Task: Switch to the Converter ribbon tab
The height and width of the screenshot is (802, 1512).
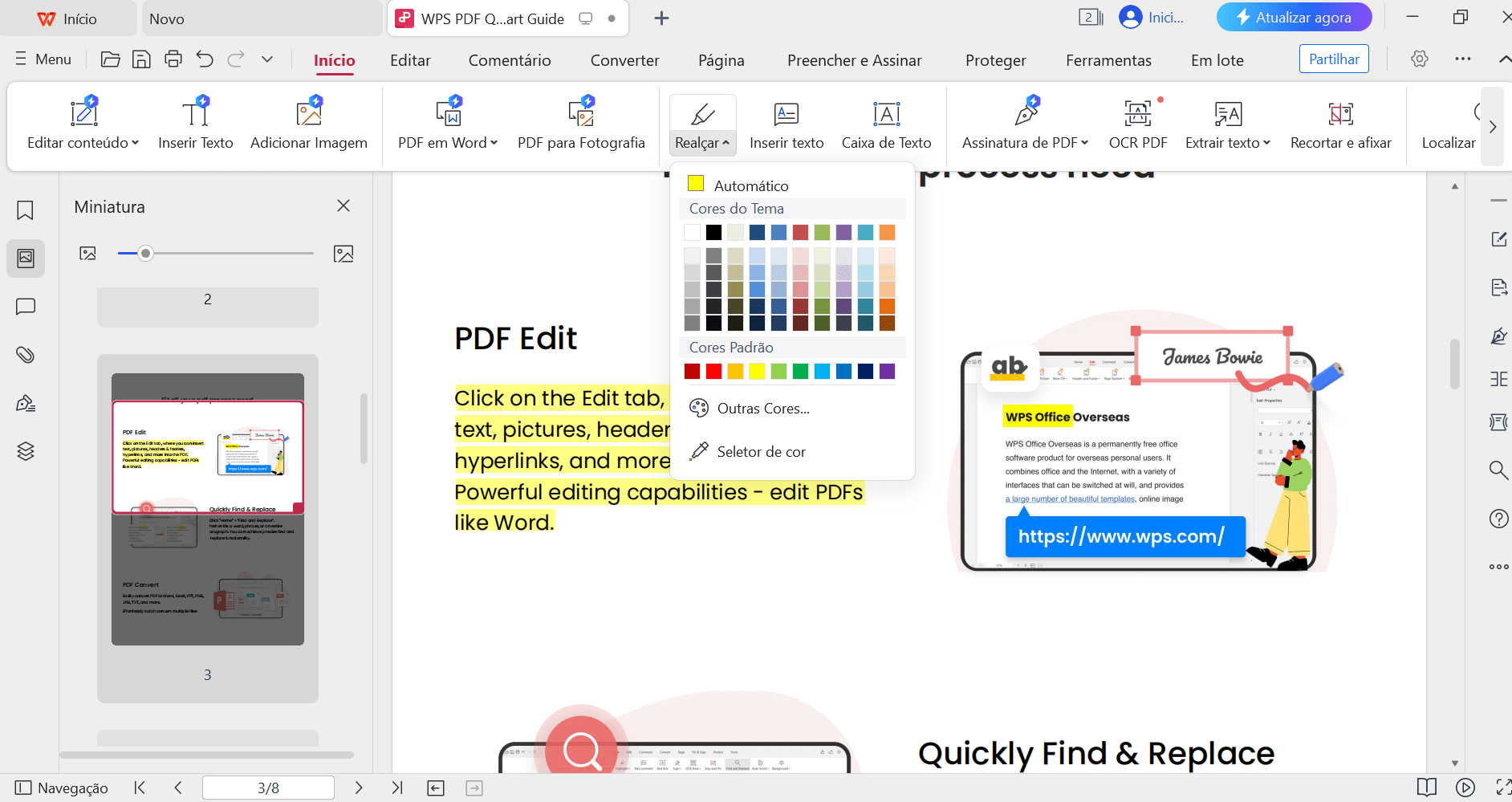Action: pos(624,60)
